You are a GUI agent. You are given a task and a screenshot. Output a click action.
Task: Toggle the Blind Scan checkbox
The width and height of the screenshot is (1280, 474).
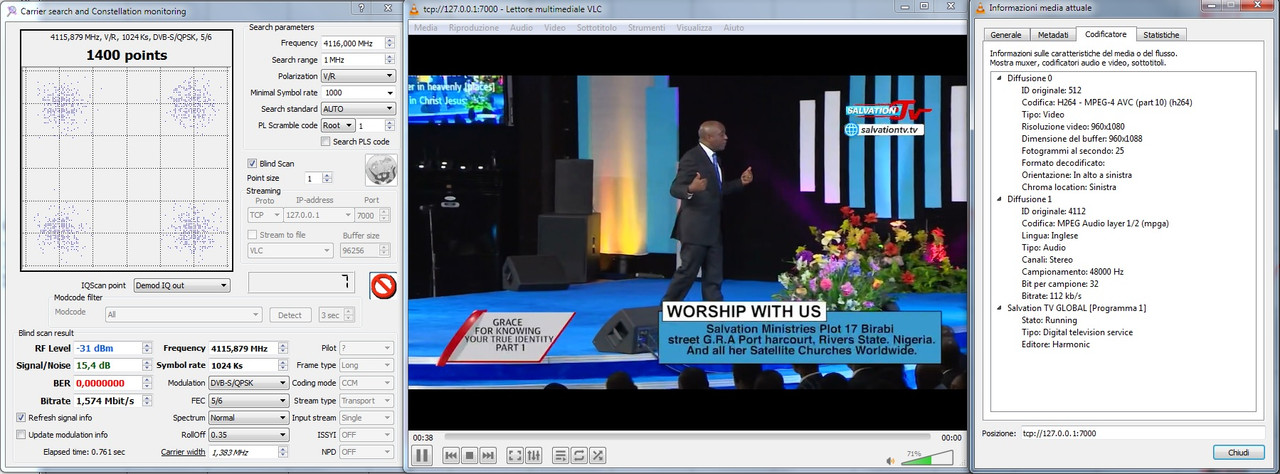(252, 163)
